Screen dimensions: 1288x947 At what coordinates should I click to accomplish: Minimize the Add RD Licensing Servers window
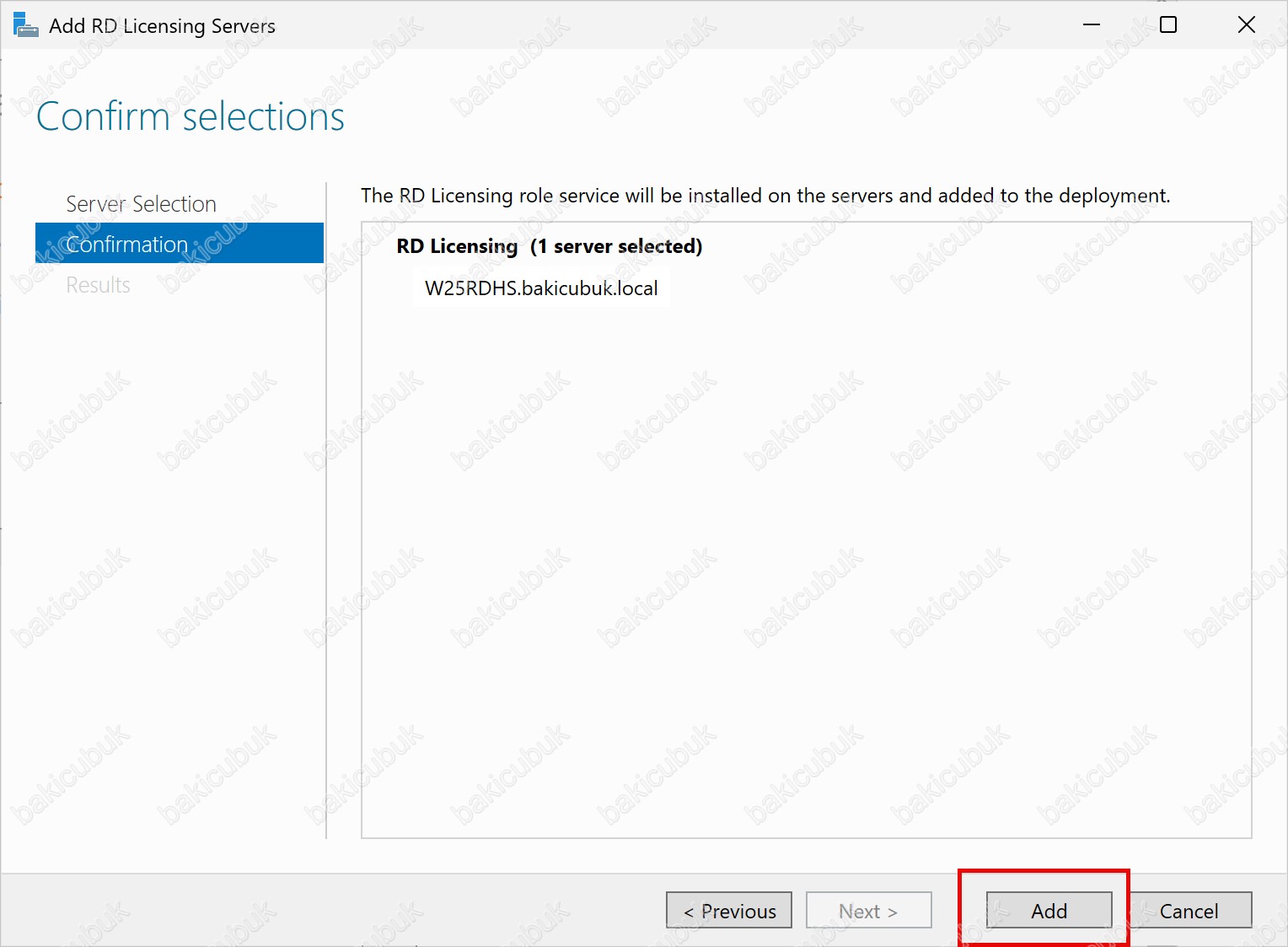1091,25
